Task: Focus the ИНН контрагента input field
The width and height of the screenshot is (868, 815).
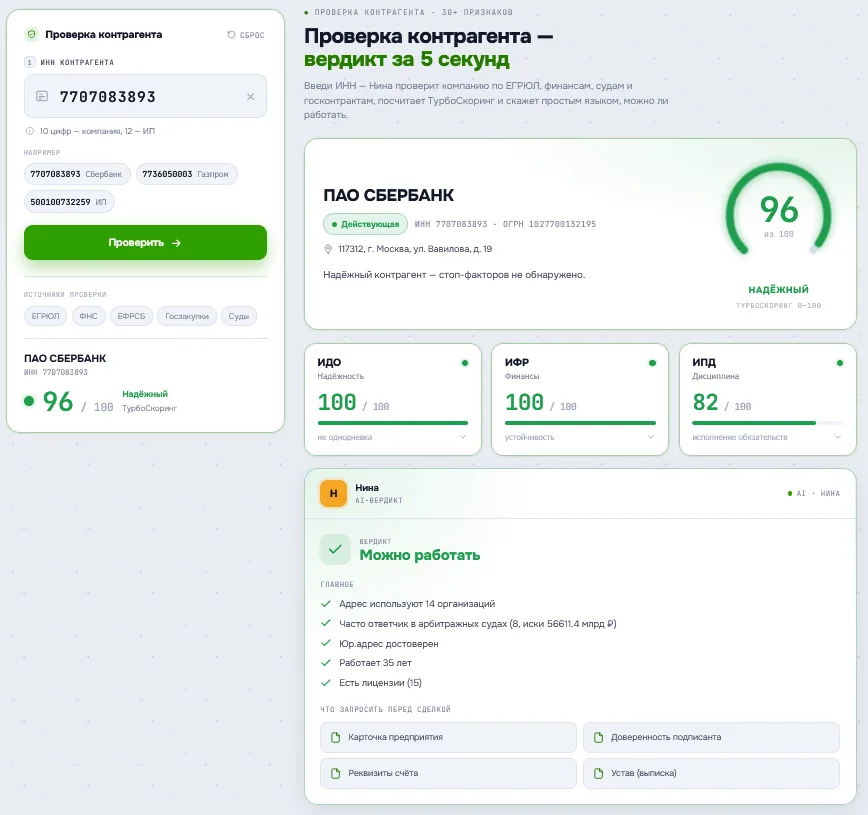Action: [x=145, y=96]
